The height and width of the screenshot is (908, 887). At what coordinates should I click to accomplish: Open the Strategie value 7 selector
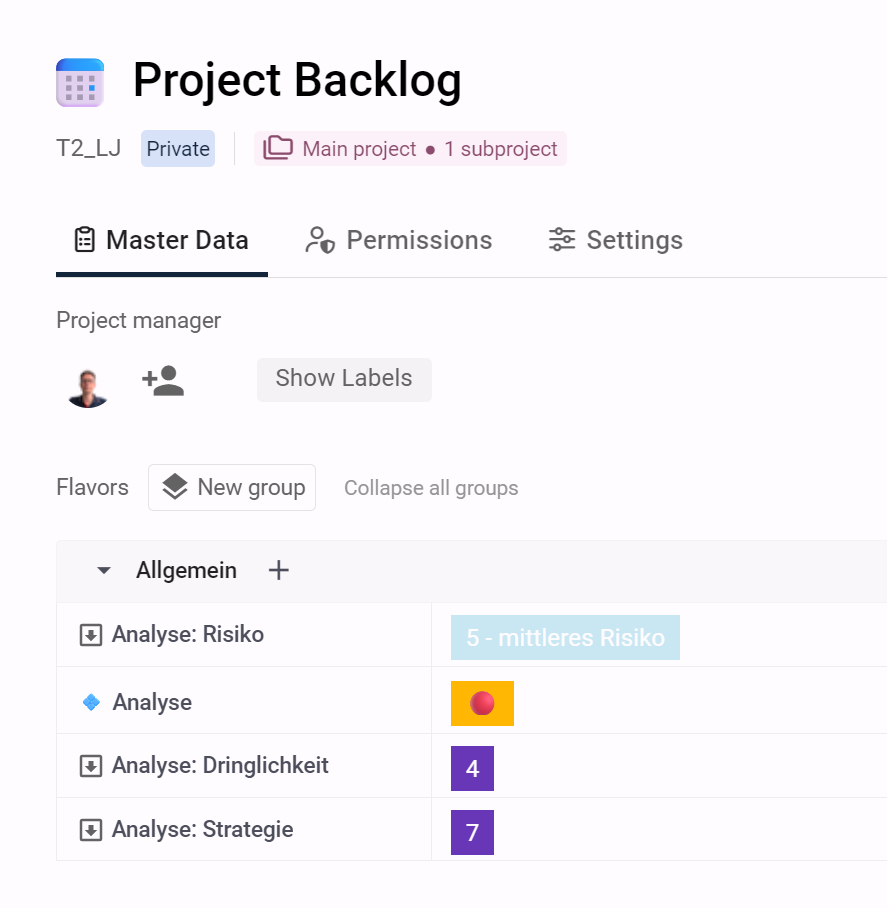[x=472, y=832]
